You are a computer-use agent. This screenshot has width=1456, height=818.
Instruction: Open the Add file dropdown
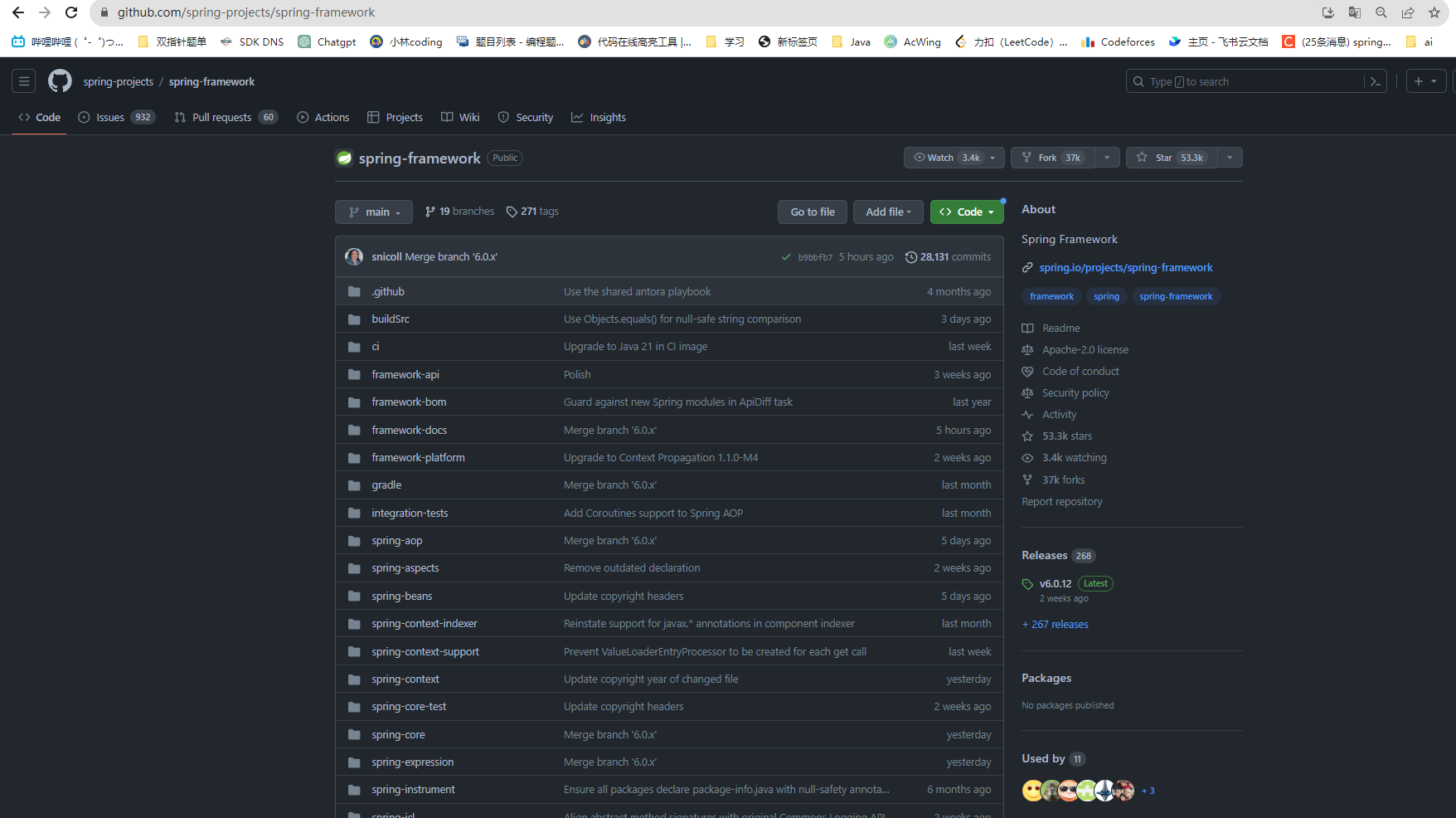(x=888, y=212)
